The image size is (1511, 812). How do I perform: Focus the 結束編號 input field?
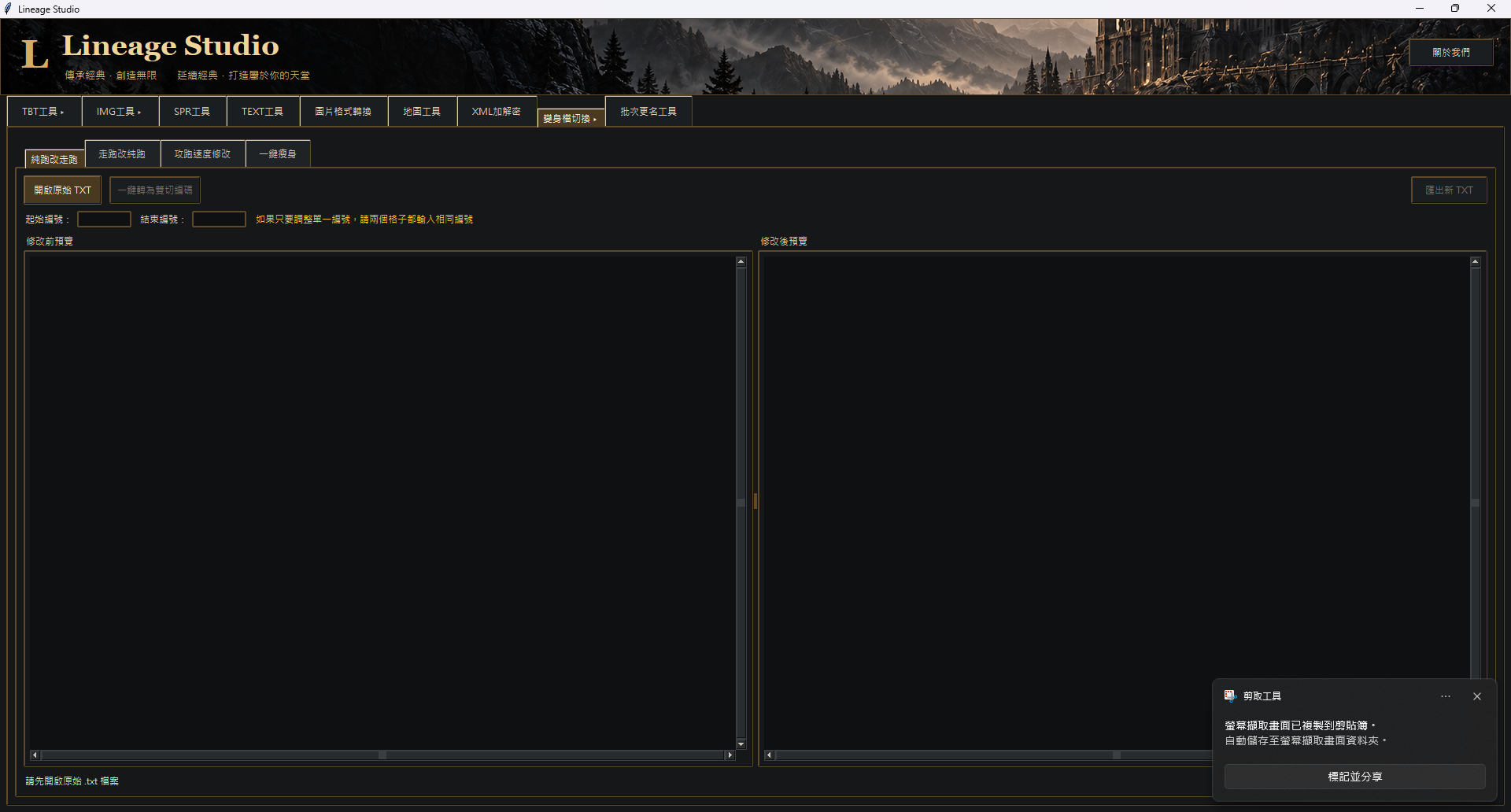[x=219, y=220]
